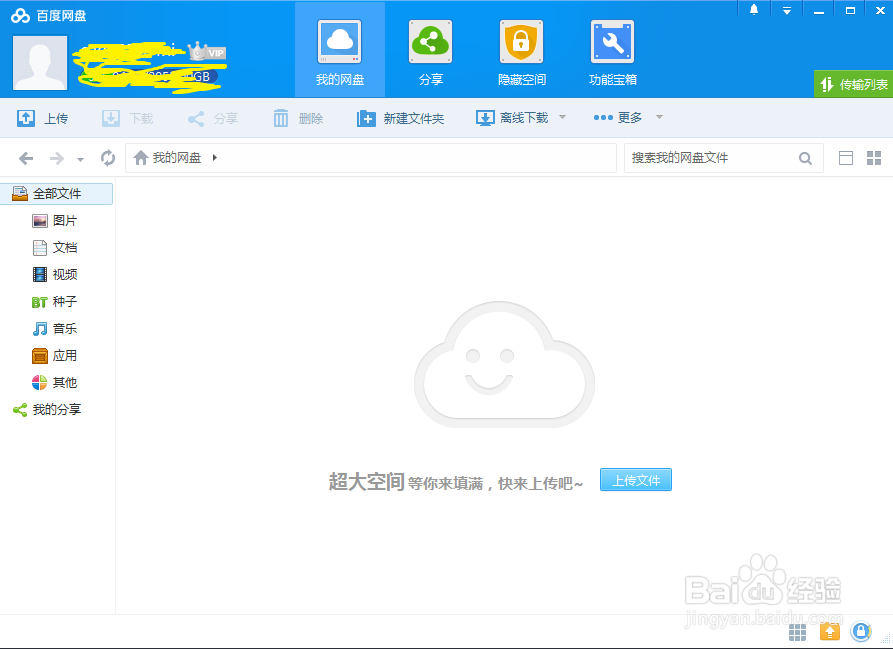Click the 下载 download toolbar button

128,118
